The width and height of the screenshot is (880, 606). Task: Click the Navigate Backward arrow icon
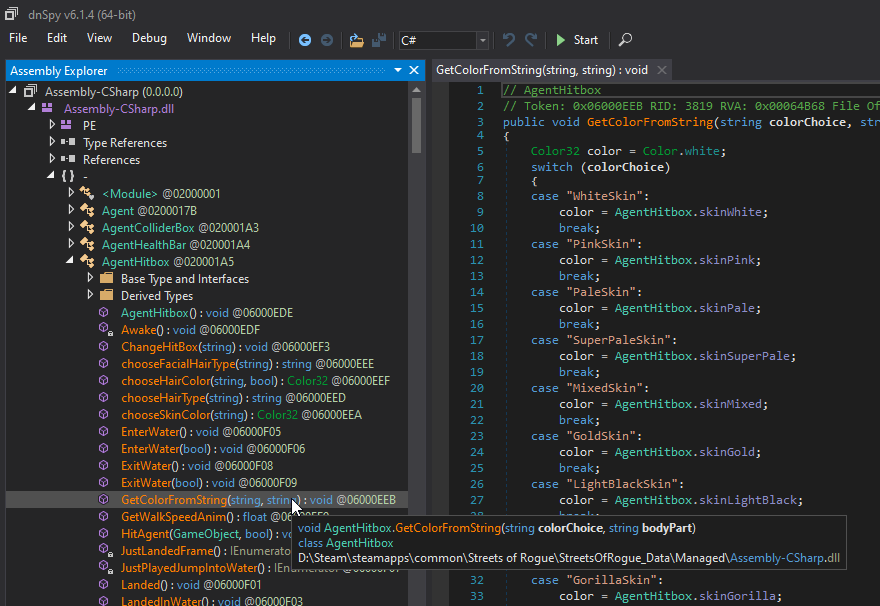305,40
